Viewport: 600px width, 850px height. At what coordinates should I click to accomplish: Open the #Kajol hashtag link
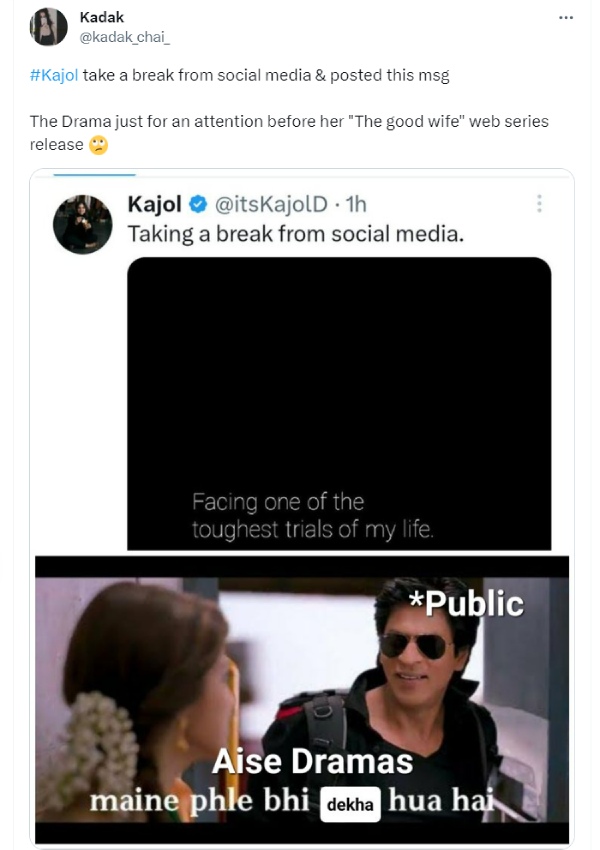(x=54, y=73)
